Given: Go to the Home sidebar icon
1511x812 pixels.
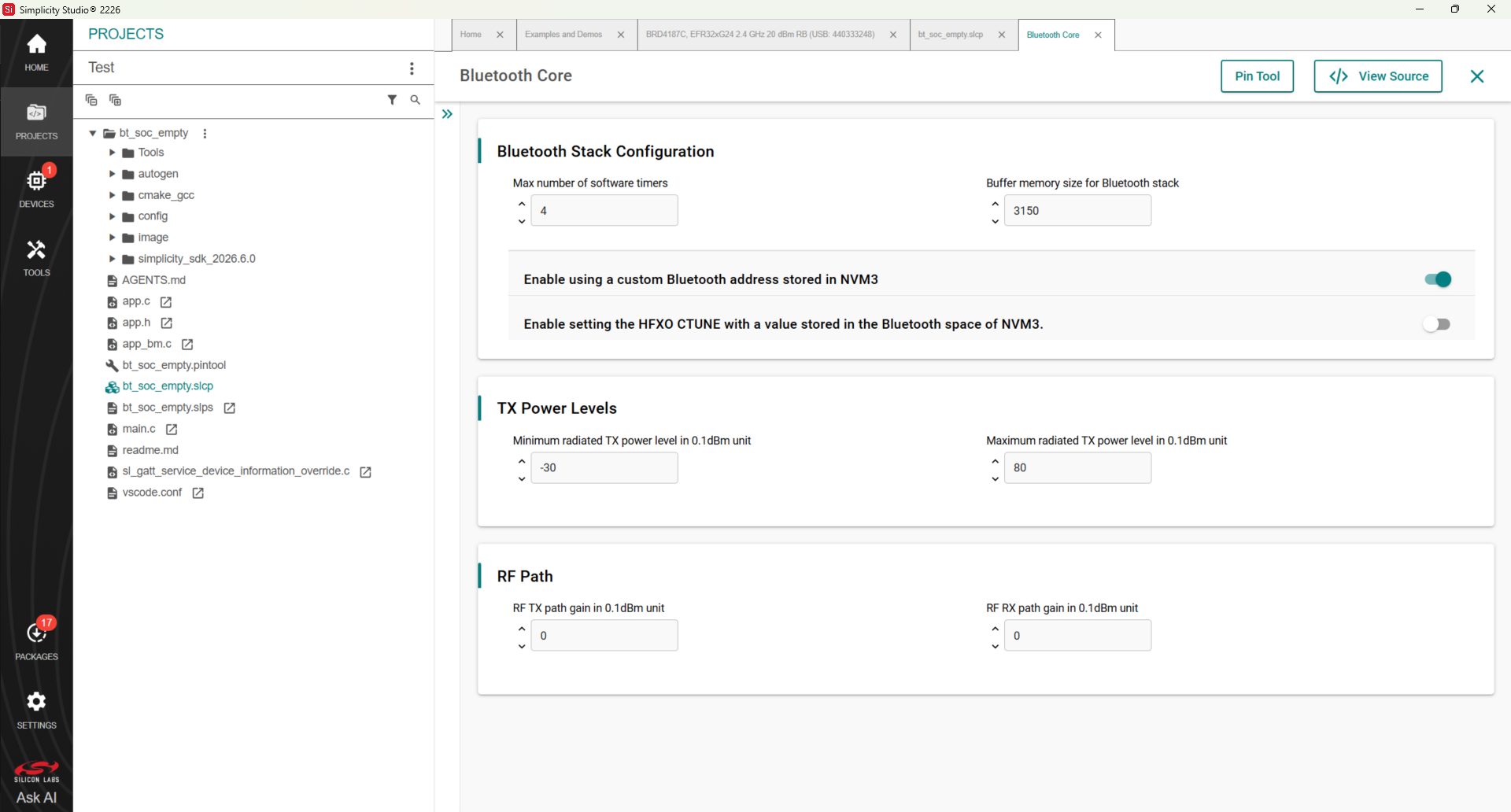Looking at the screenshot, I should (36, 53).
